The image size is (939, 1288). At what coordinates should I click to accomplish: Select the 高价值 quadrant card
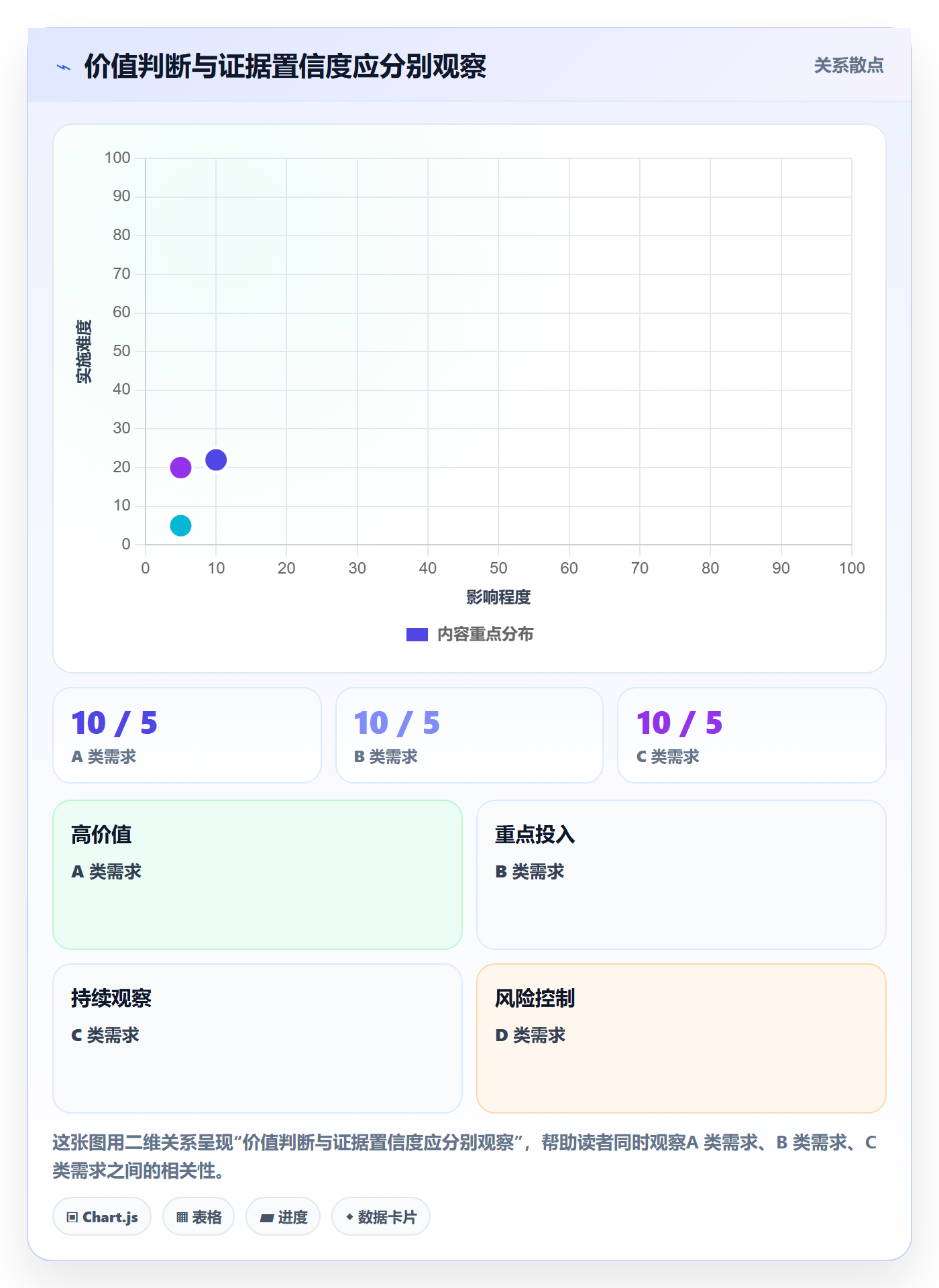tap(258, 875)
